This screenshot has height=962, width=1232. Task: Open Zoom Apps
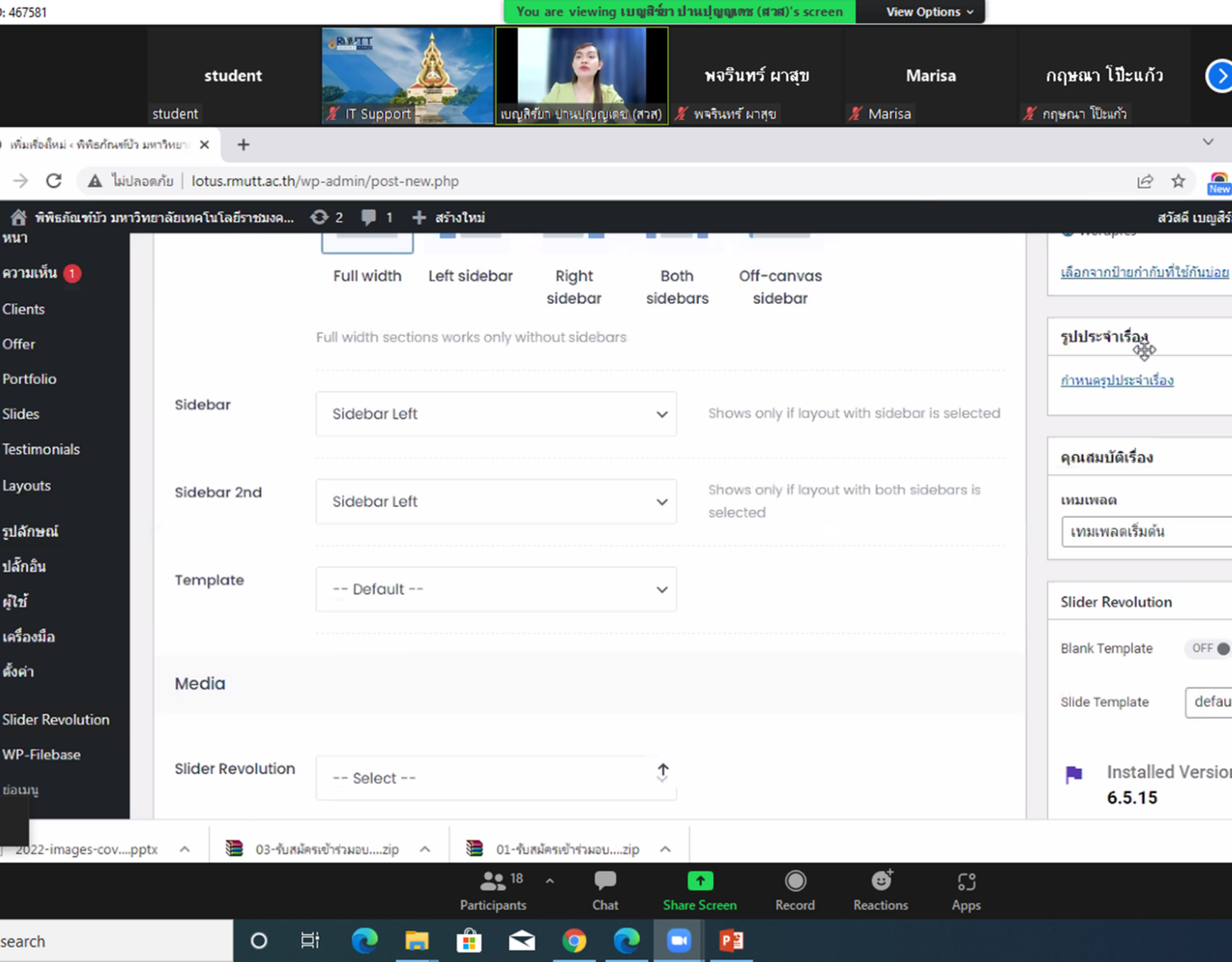(x=966, y=891)
